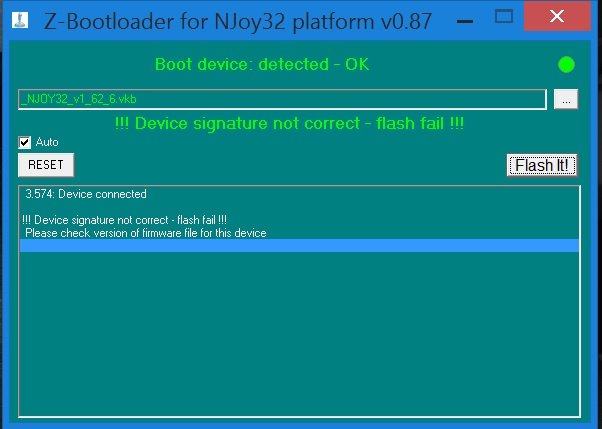Screen dimensions: 602x429
Task: Uncheck the Auto checkbox
Action: 25,142
